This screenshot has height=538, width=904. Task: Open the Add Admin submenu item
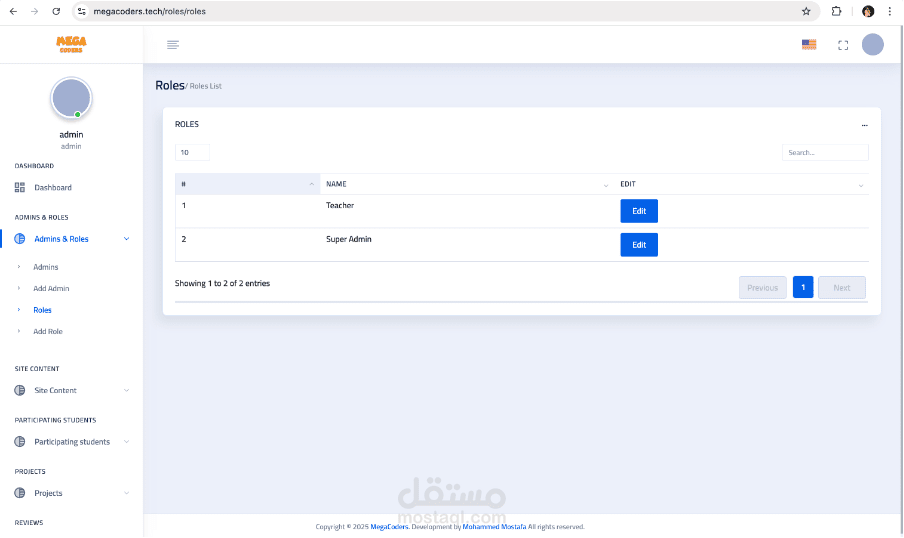pyautogui.click(x=51, y=288)
